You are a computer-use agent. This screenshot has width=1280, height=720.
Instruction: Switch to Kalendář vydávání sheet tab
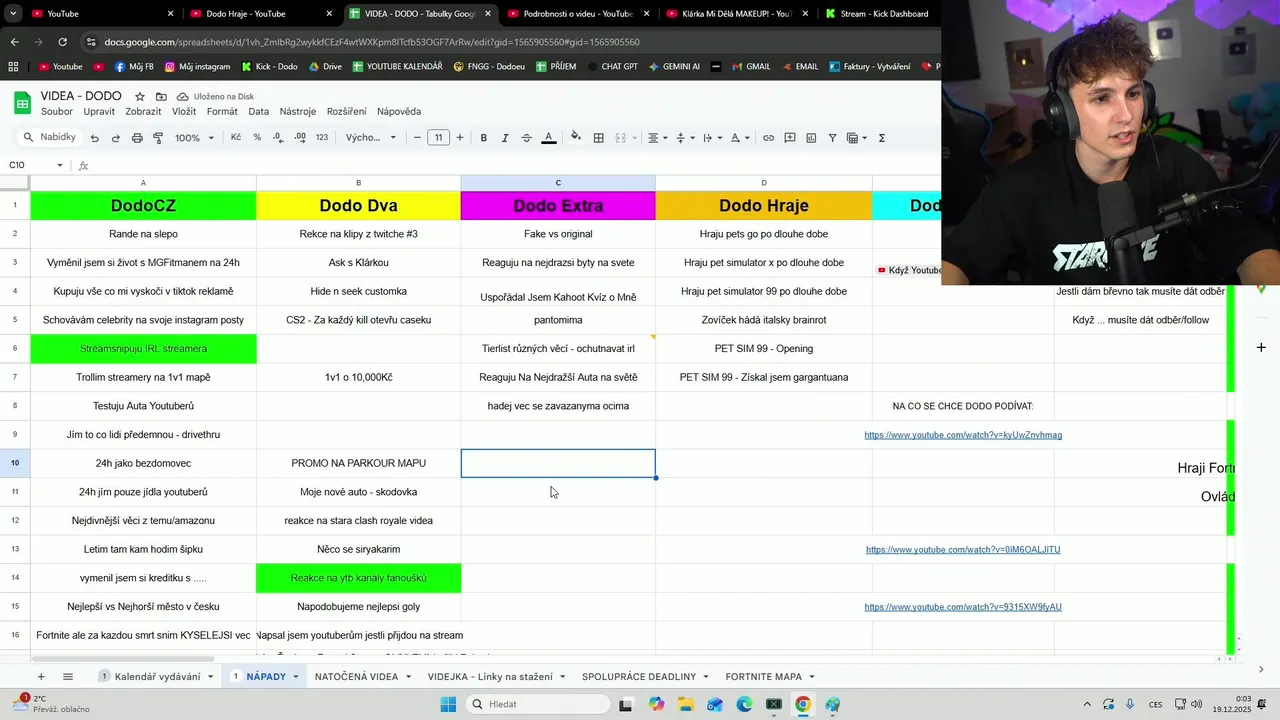pyautogui.click(x=157, y=677)
